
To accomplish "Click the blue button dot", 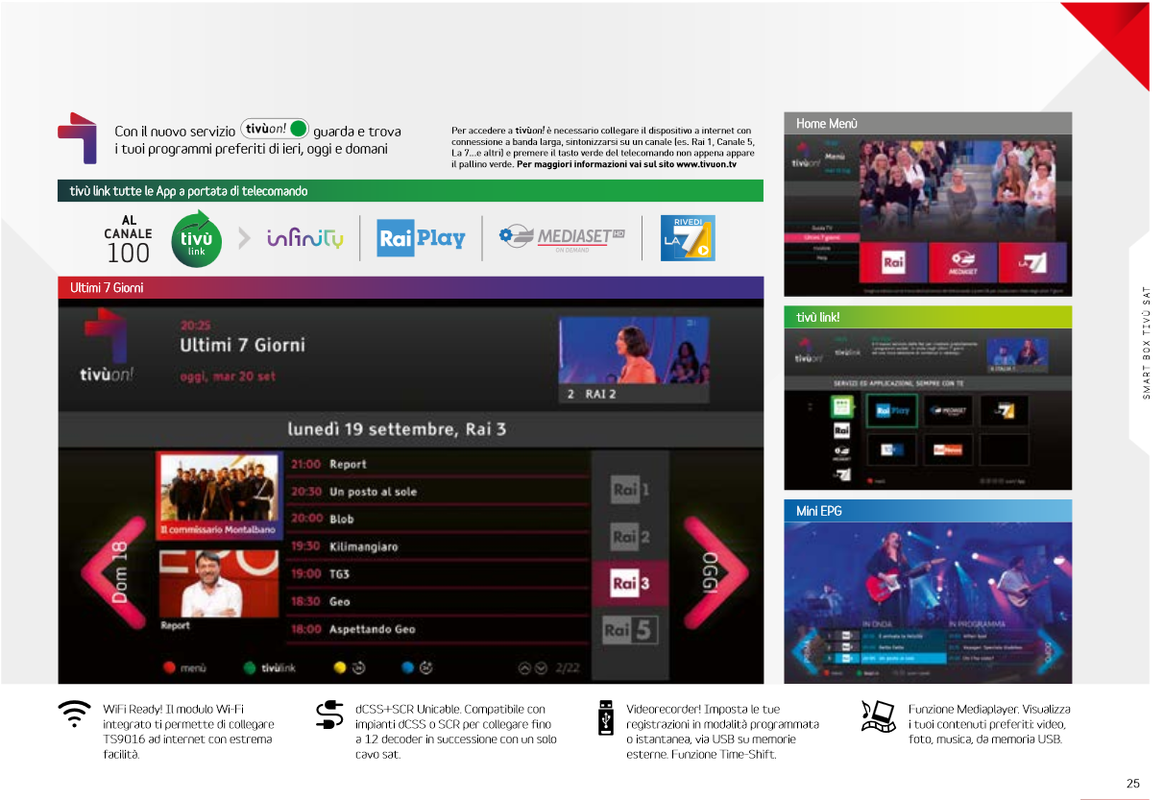I will 408,668.
